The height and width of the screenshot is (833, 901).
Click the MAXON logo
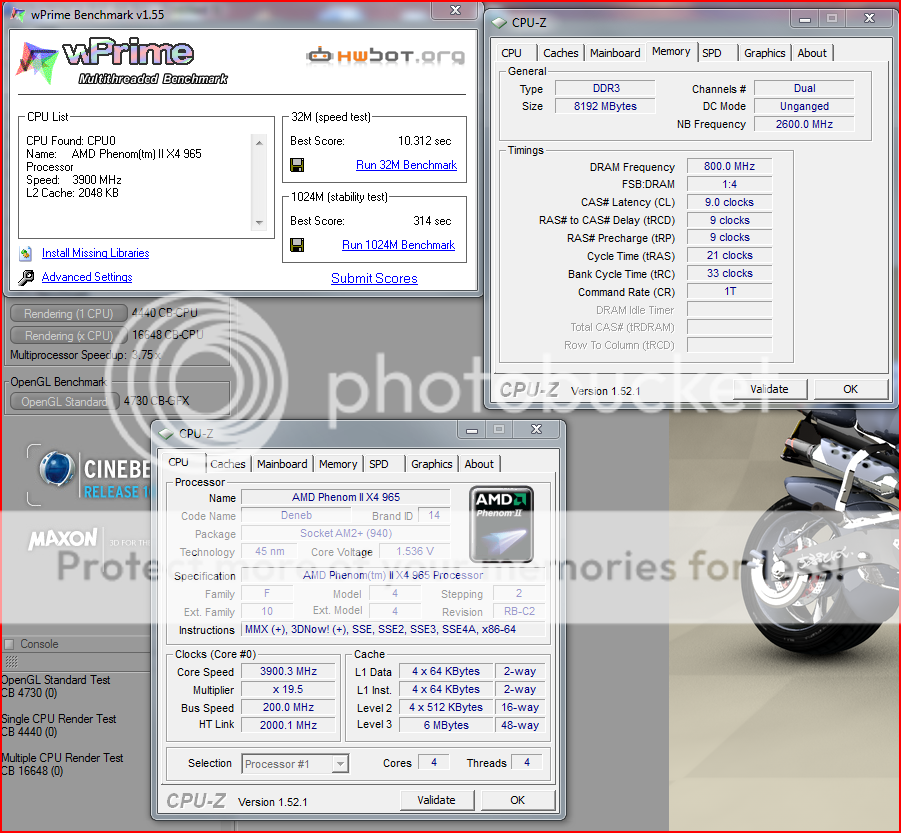click(x=63, y=539)
